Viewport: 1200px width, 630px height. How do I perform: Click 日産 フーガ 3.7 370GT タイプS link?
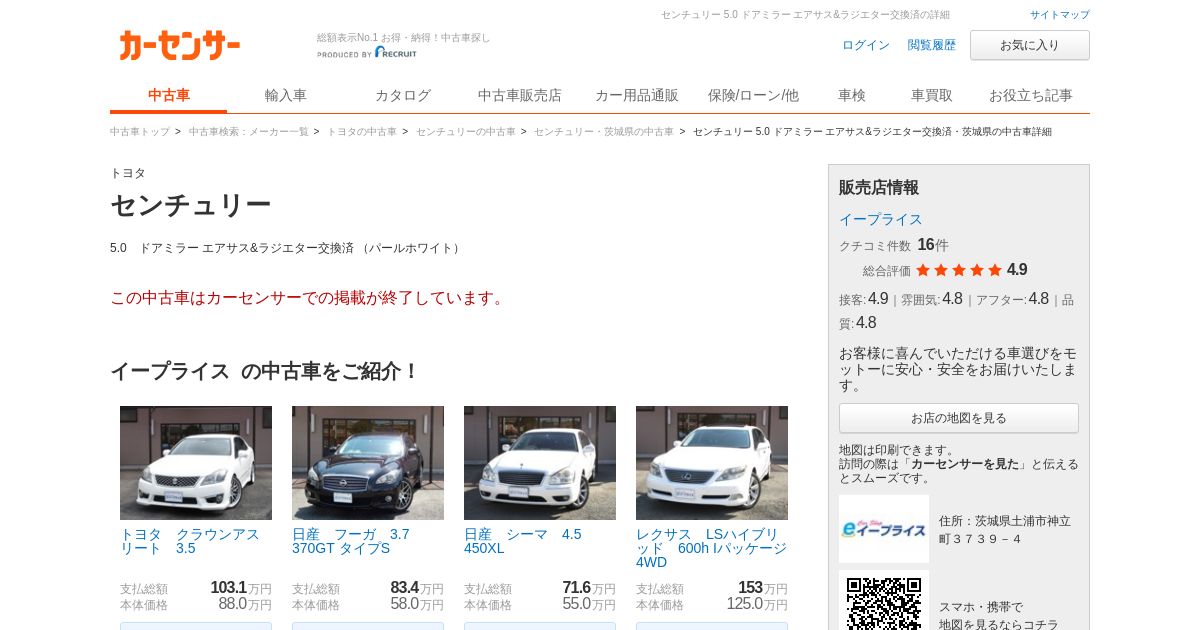351,541
